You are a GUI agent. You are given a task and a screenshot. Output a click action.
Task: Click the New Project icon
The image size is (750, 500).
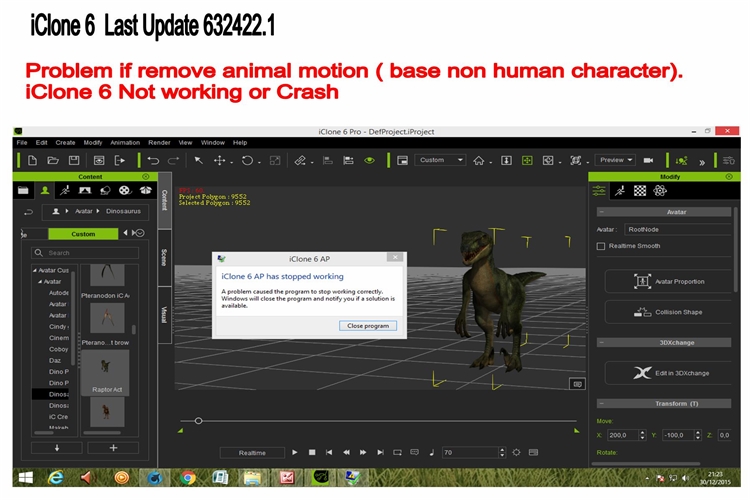pyautogui.click(x=32, y=160)
